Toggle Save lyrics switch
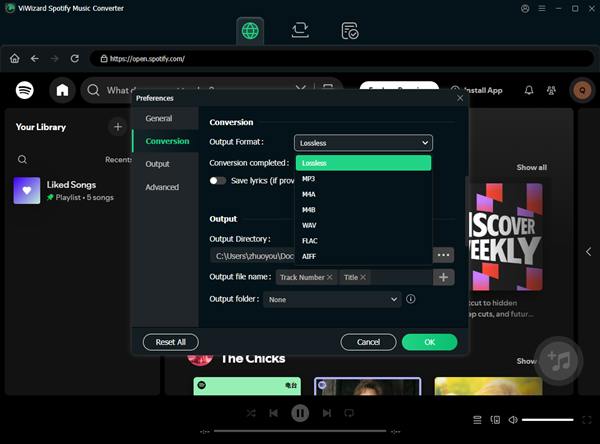This screenshot has width=600, height=444. pos(218,181)
